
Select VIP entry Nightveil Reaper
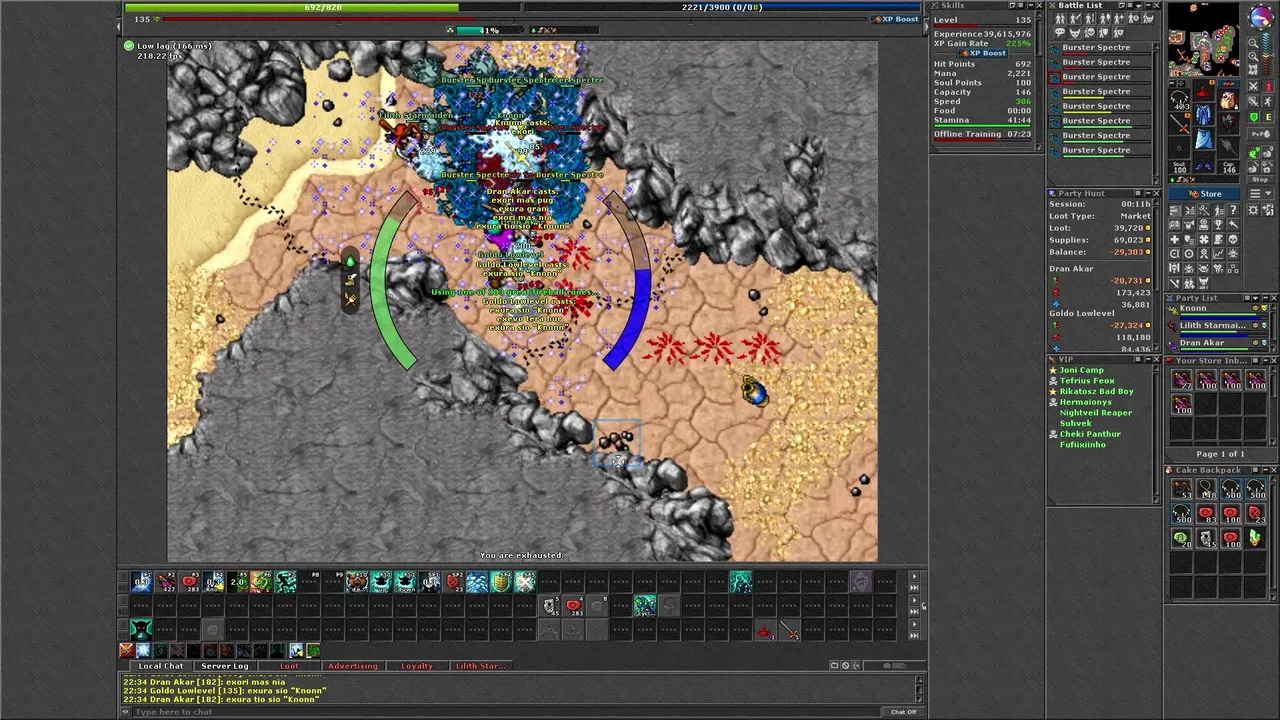point(1096,413)
